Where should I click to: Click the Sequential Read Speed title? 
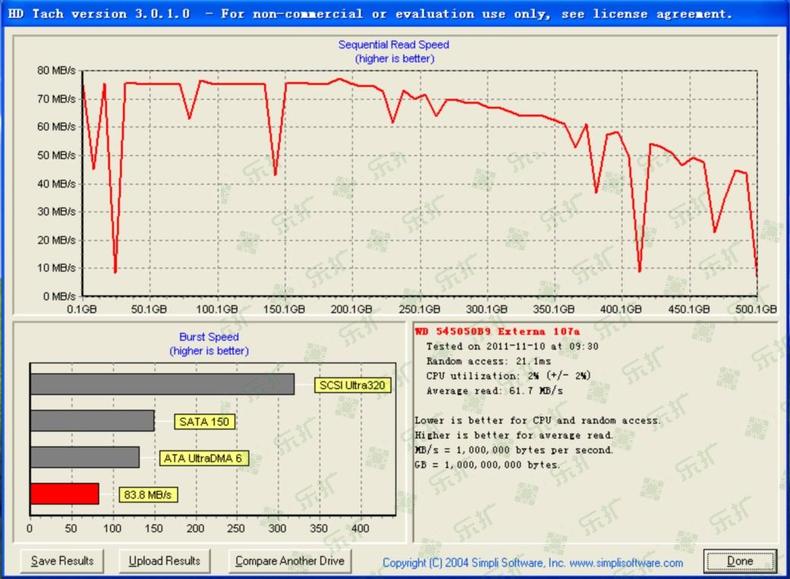pyautogui.click(x=393, y=45)
